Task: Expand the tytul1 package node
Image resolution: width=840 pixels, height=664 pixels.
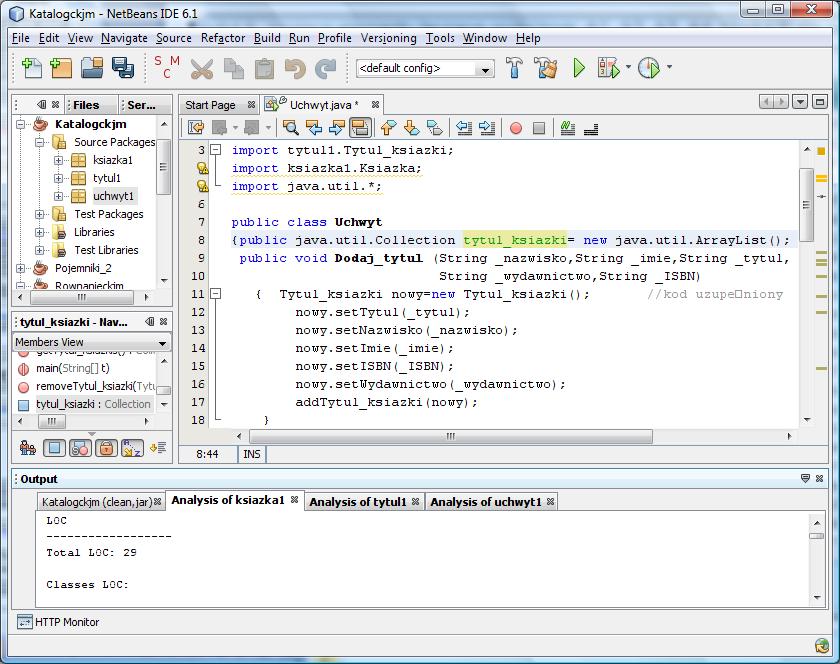Action: coord(58,178)
